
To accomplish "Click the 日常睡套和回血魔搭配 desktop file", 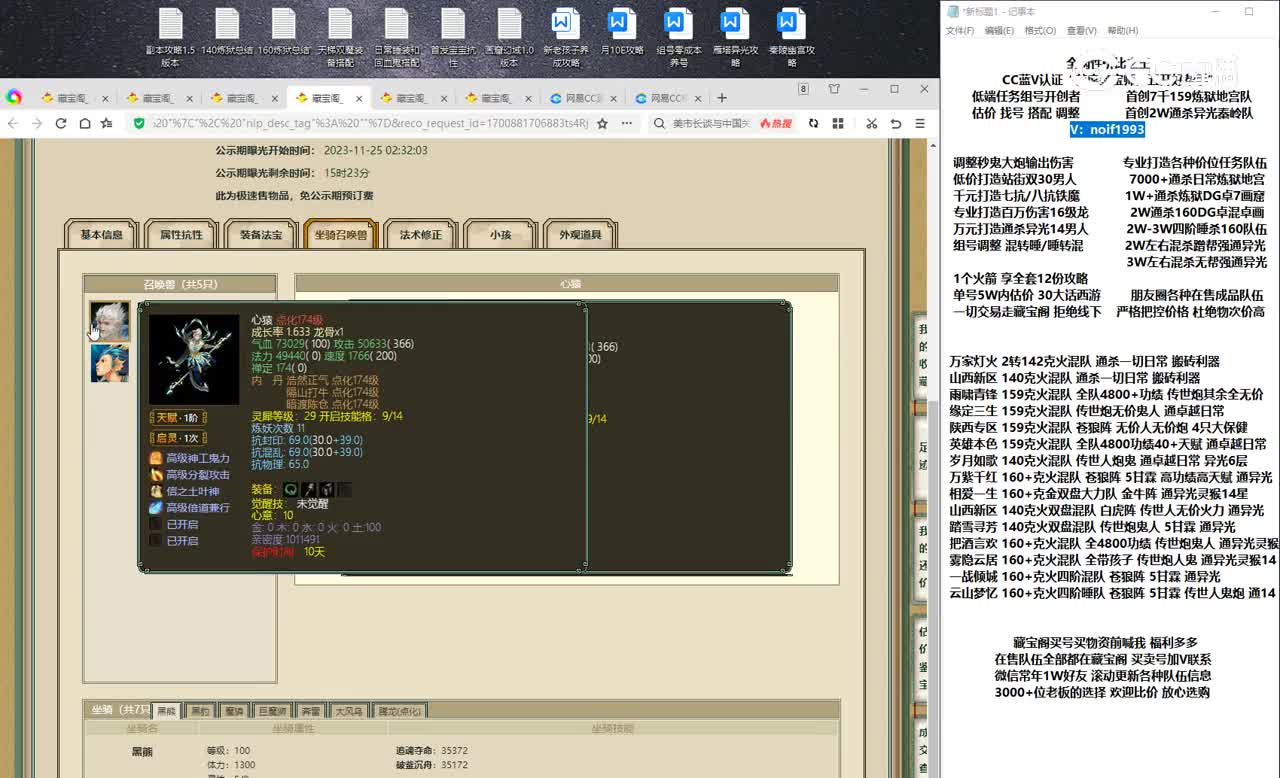I will pyautogui.click(x=397, y=38).
